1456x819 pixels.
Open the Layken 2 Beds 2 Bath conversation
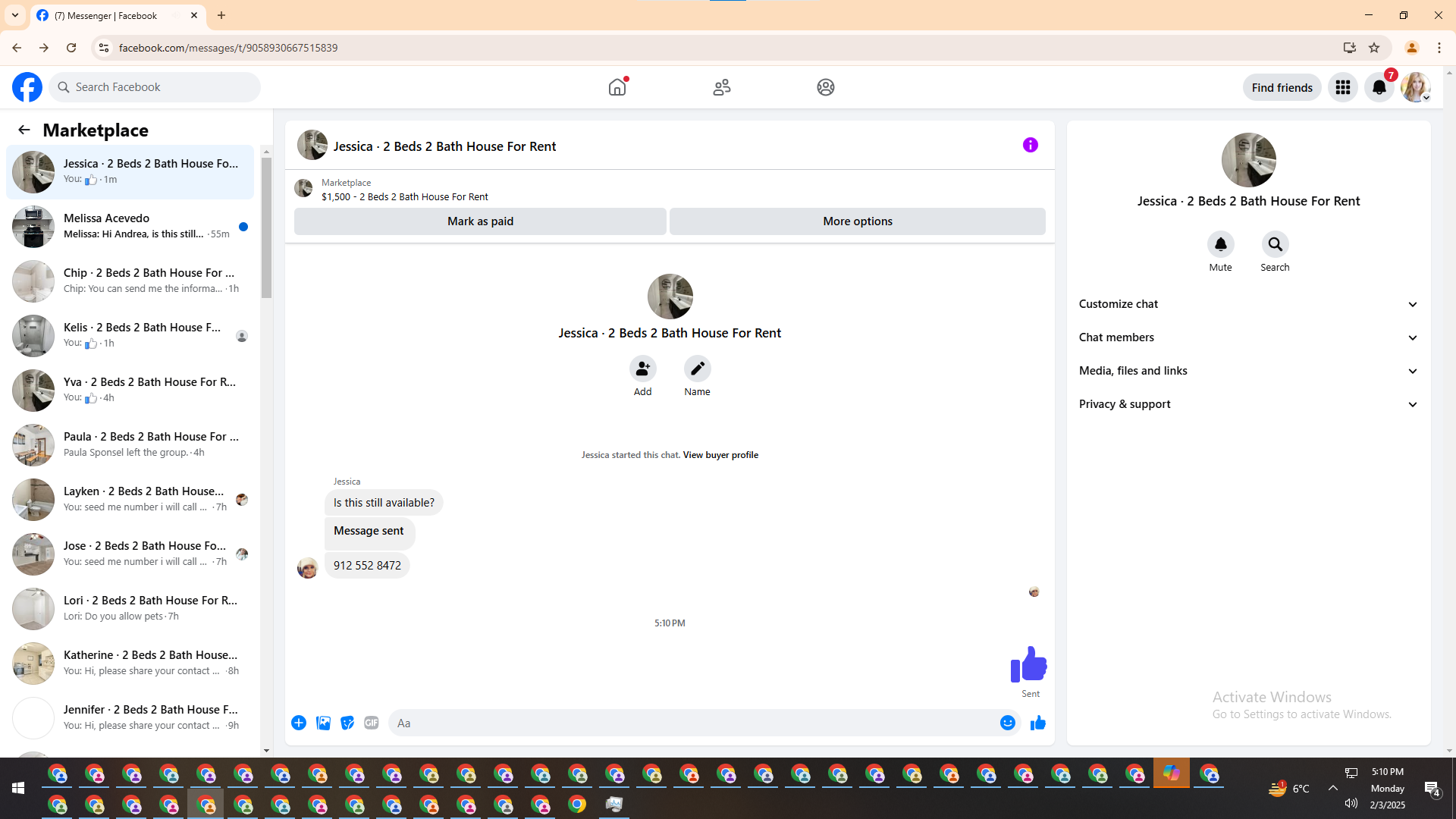[130, 499]
